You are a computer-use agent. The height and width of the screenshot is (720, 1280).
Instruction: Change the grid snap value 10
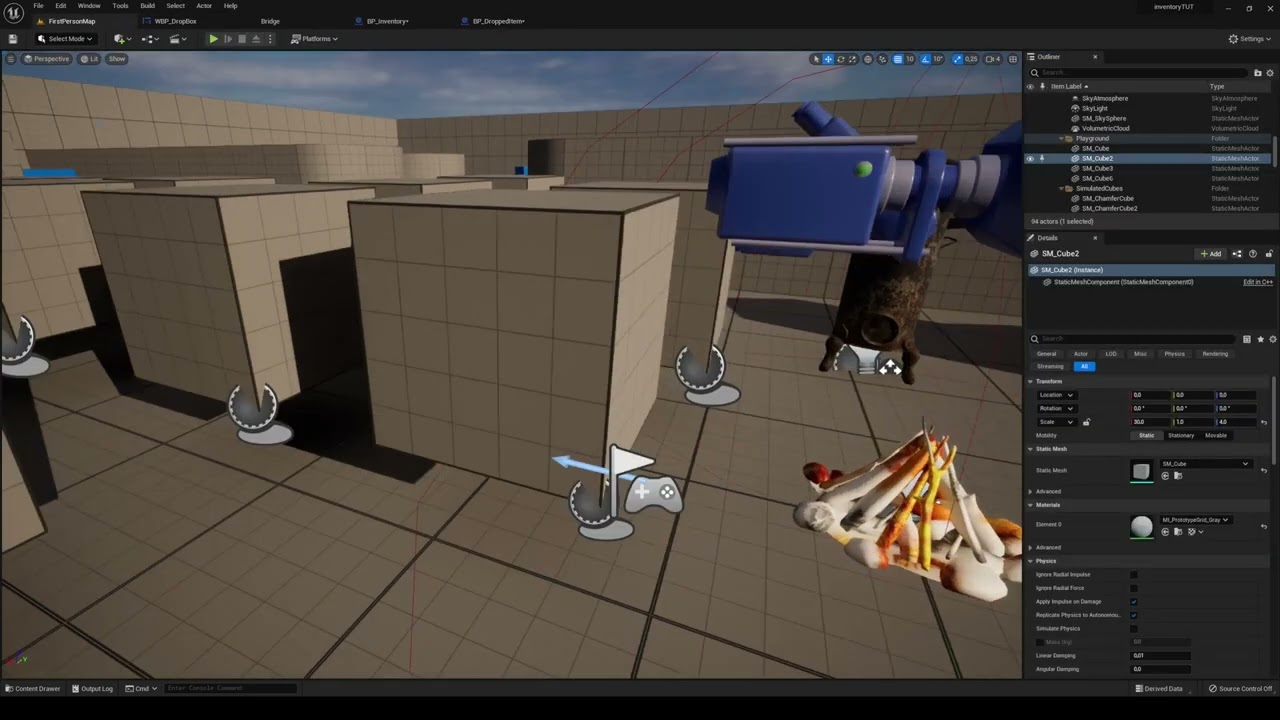pyautogui.click(x=910, y=59)
